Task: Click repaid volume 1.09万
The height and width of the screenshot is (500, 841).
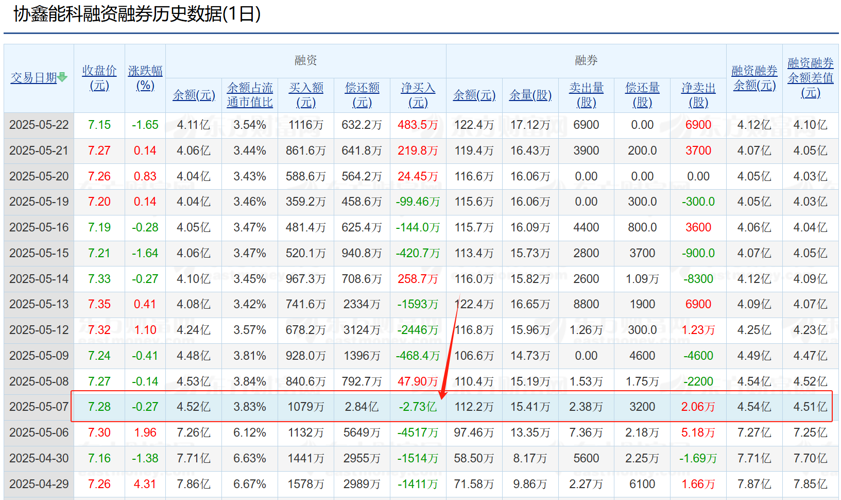Action: [x=642, y=279]
